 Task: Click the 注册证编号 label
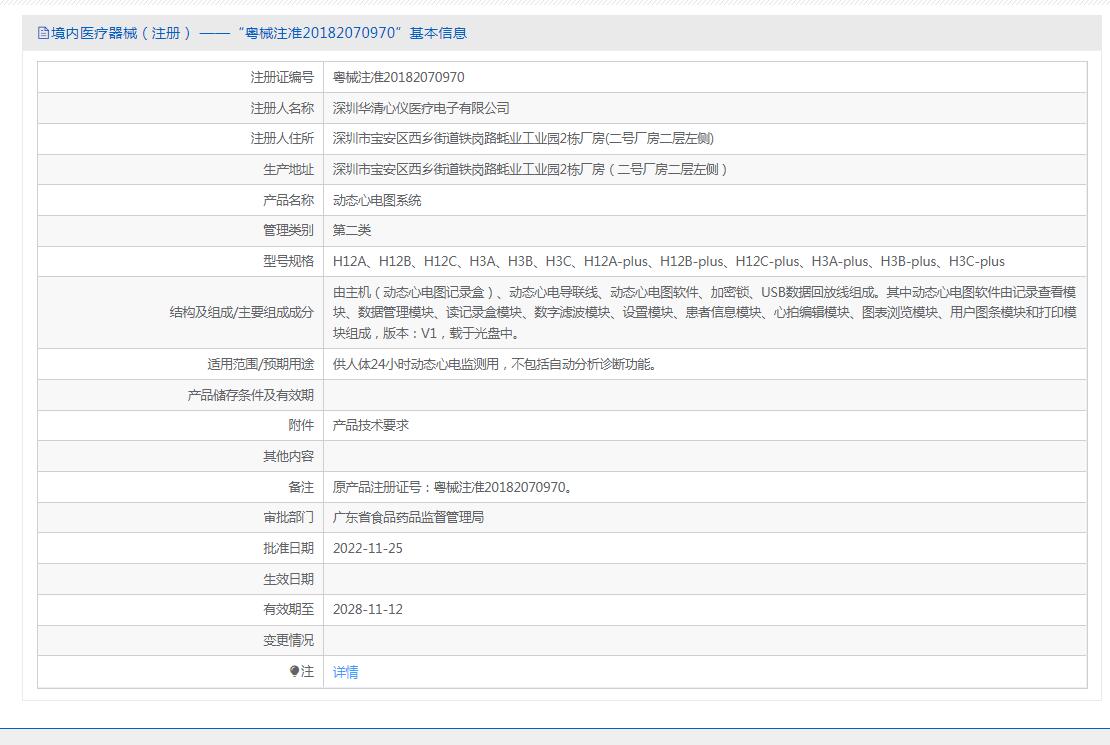(282, 77)
